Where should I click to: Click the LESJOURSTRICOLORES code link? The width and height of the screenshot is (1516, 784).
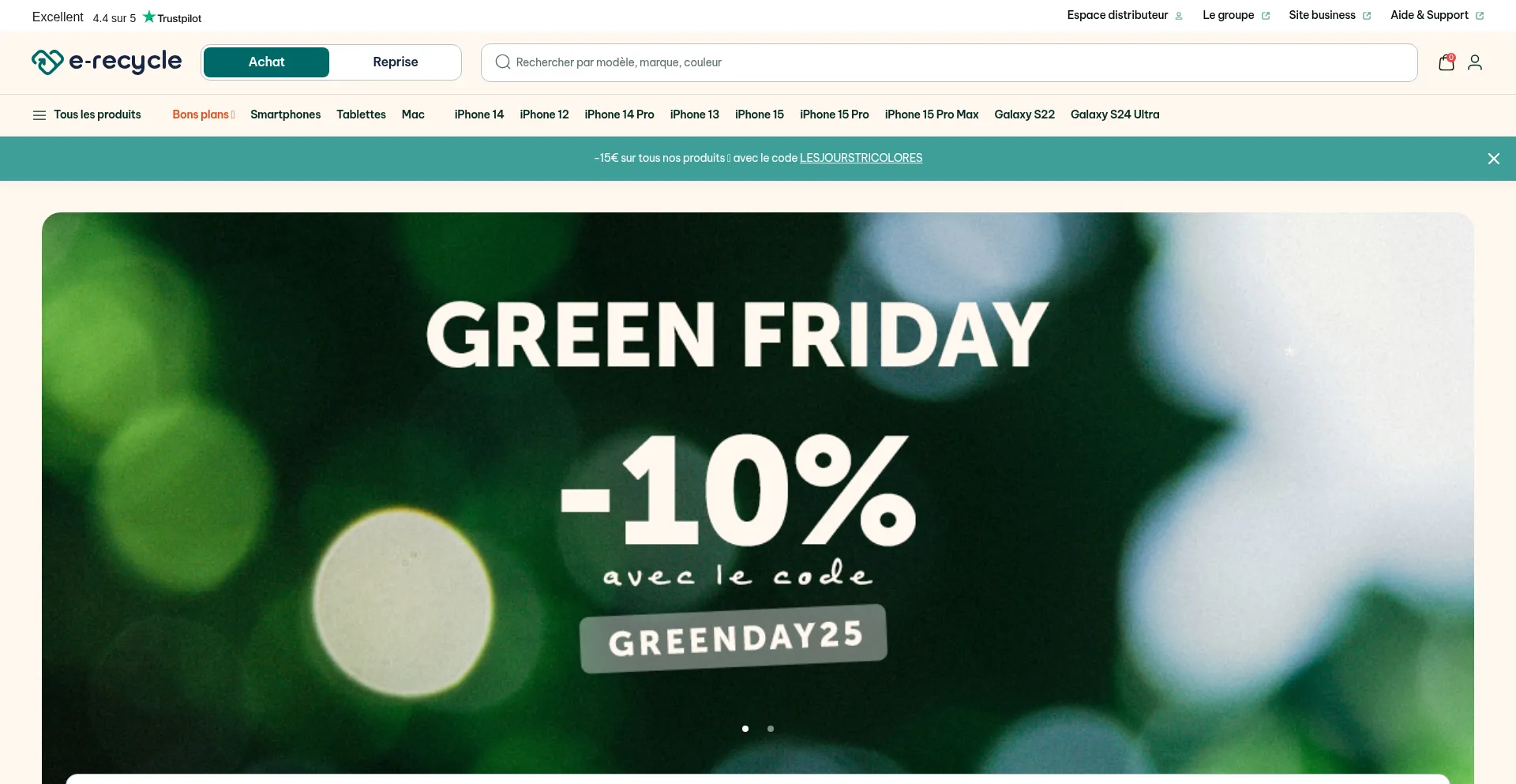pos(861,158)
